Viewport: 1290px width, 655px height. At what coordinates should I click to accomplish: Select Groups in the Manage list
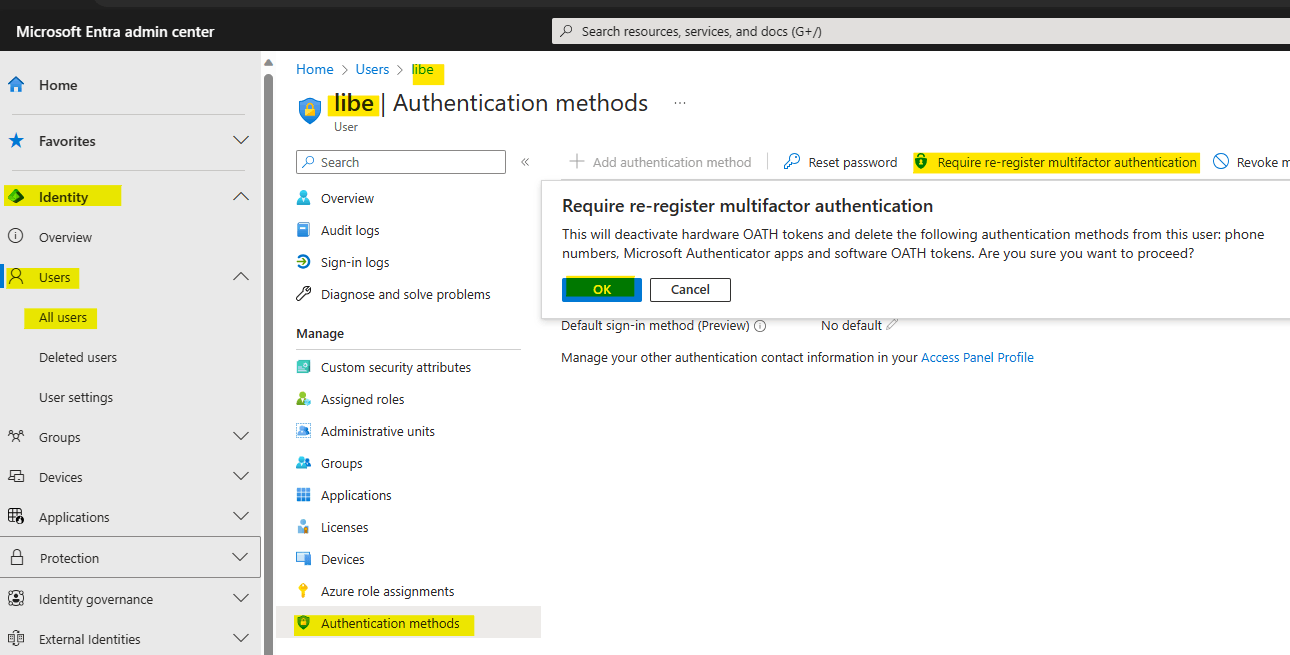click(341, 463)
